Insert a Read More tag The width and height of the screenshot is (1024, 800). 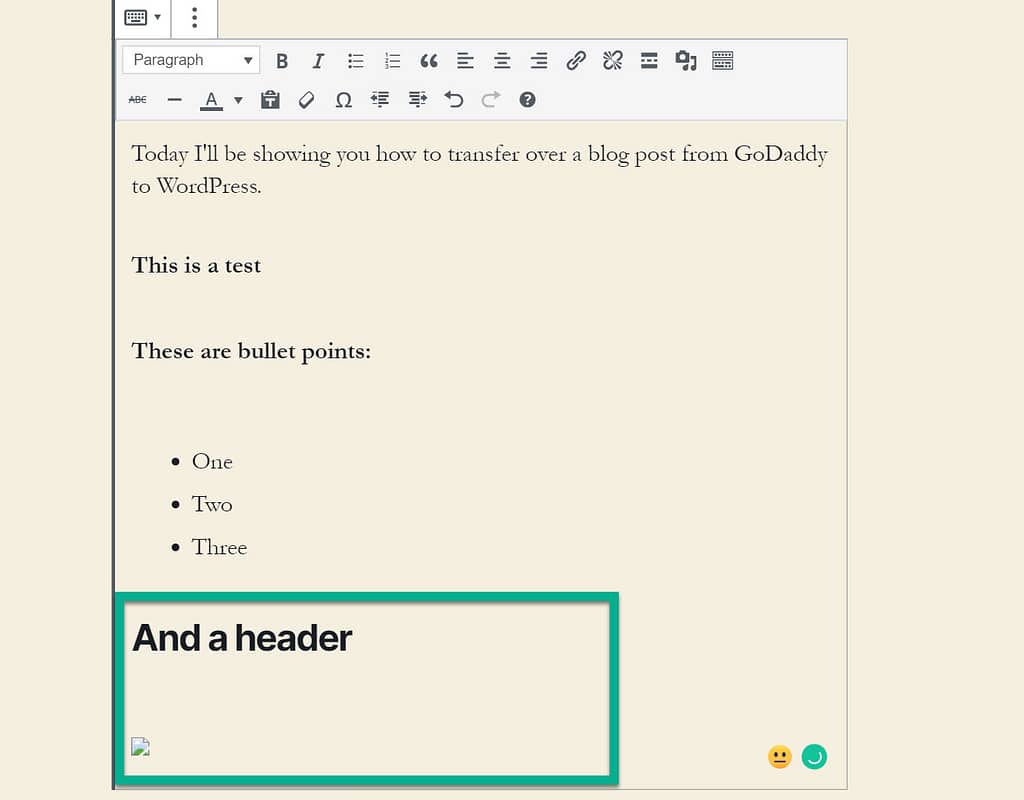(x=649, y=61)
